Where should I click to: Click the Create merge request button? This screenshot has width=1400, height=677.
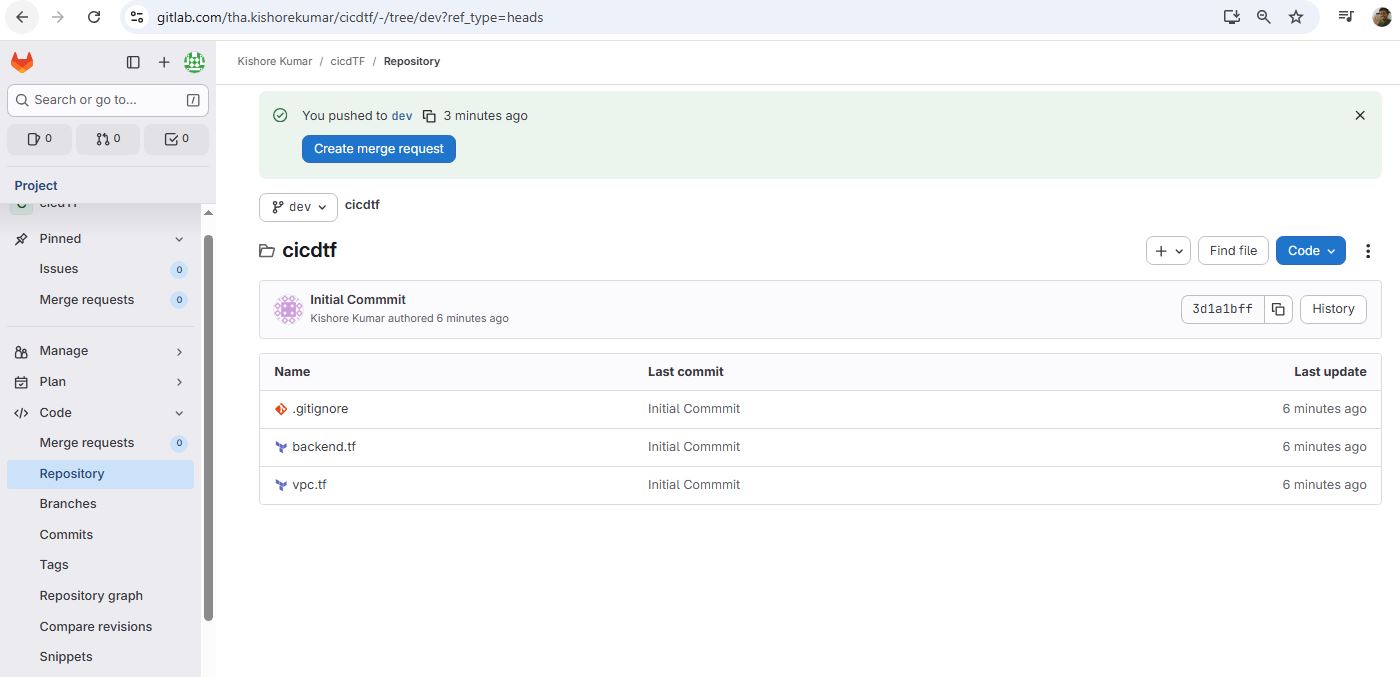click(x=379, y=149)
